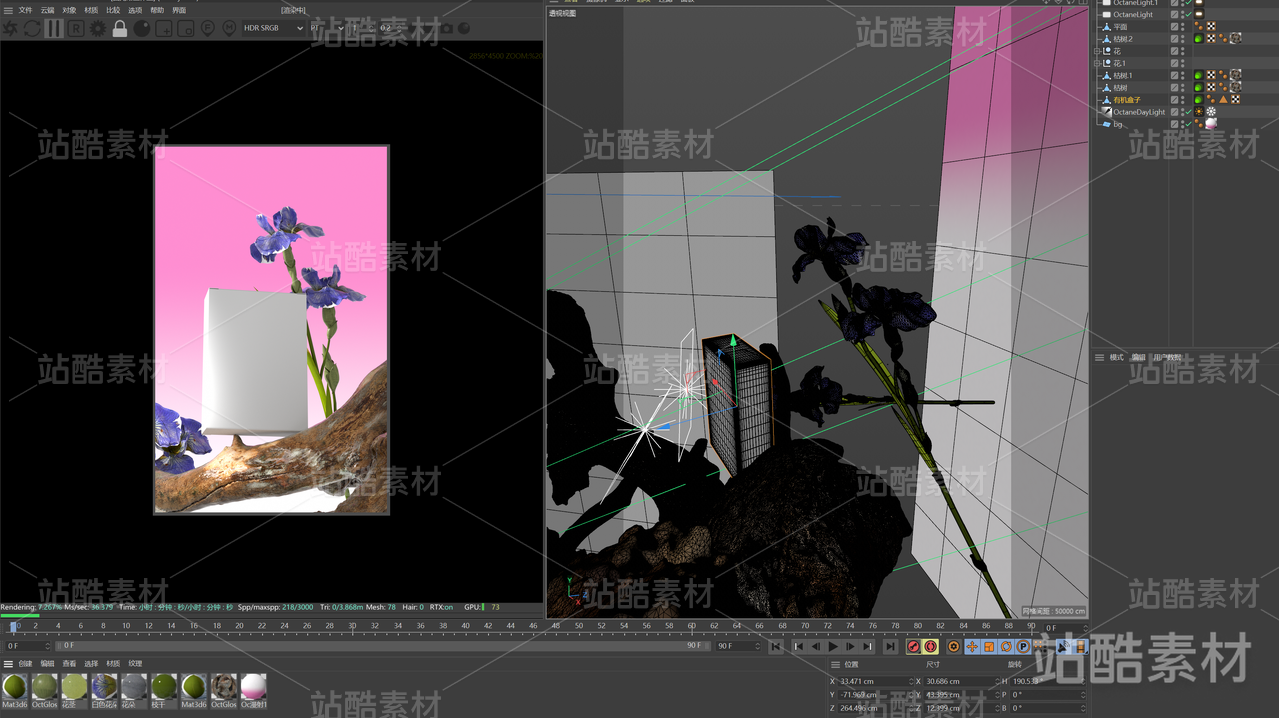1279x718 pixels.
Task: Click the OctaneLight tag icon
Action: (1199, 15)
